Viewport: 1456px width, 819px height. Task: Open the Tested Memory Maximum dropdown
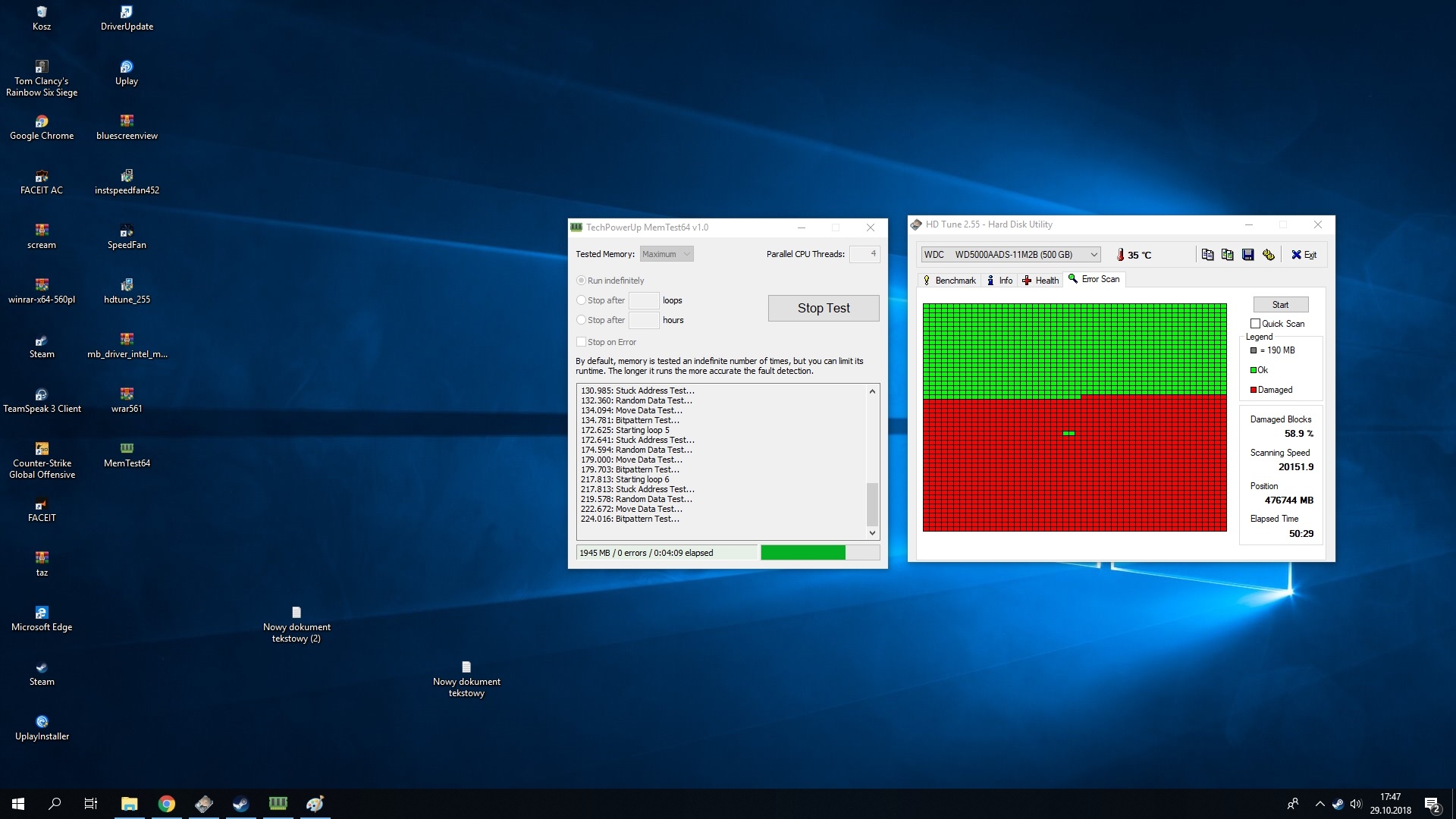click(667, 254)
